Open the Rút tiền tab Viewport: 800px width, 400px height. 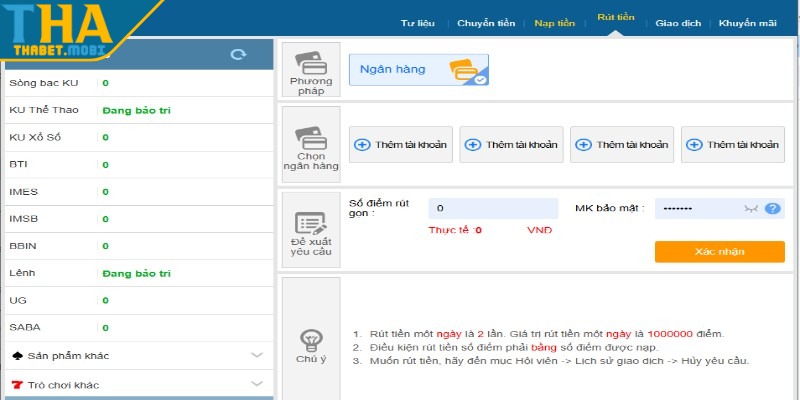pyautogui.click(x=610, y=19)
